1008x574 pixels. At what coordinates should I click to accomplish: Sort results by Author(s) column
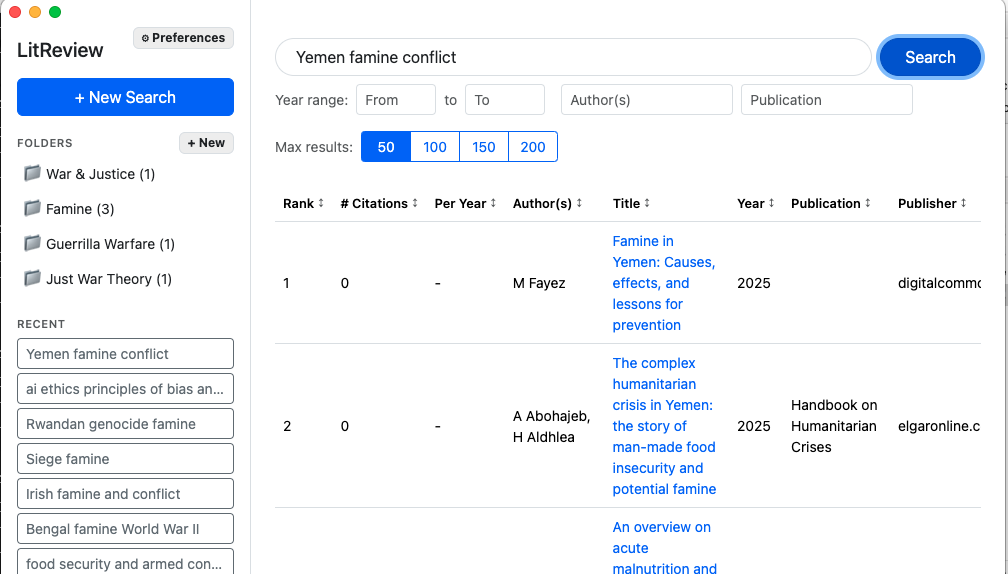548,203
